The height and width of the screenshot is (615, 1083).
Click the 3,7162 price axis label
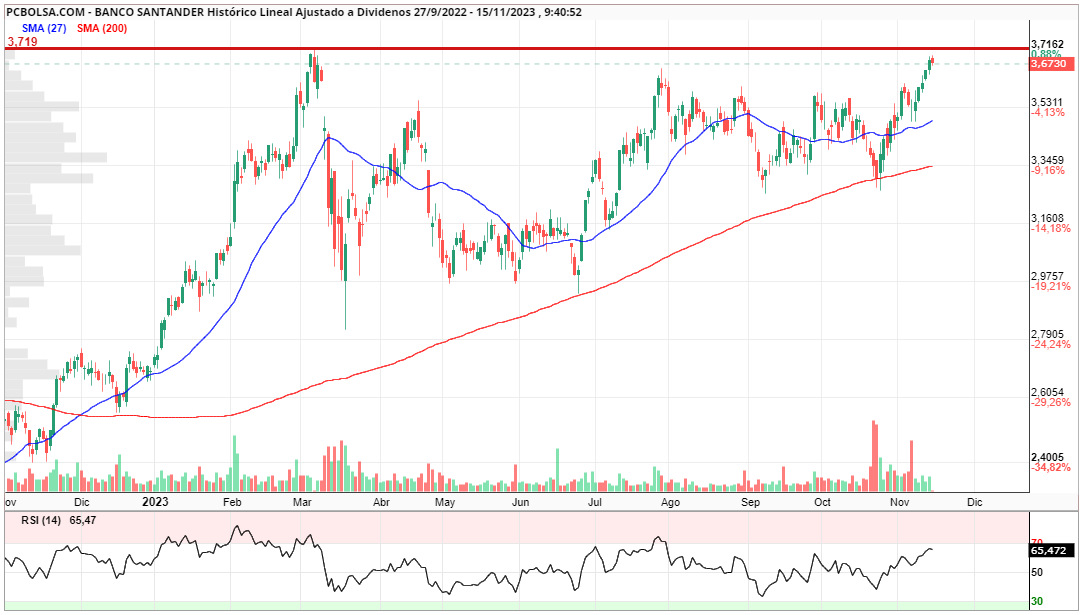(1047, 44)
